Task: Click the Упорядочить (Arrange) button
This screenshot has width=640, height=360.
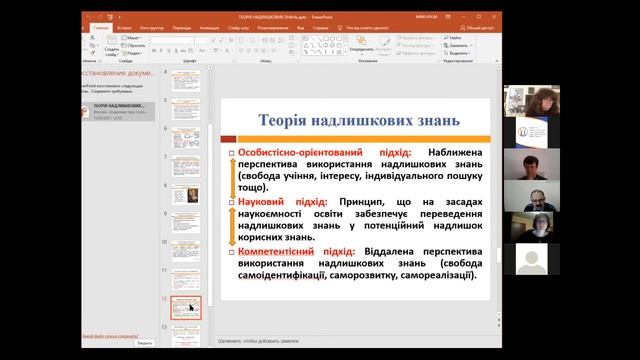Action: click(x=361, y=44)
